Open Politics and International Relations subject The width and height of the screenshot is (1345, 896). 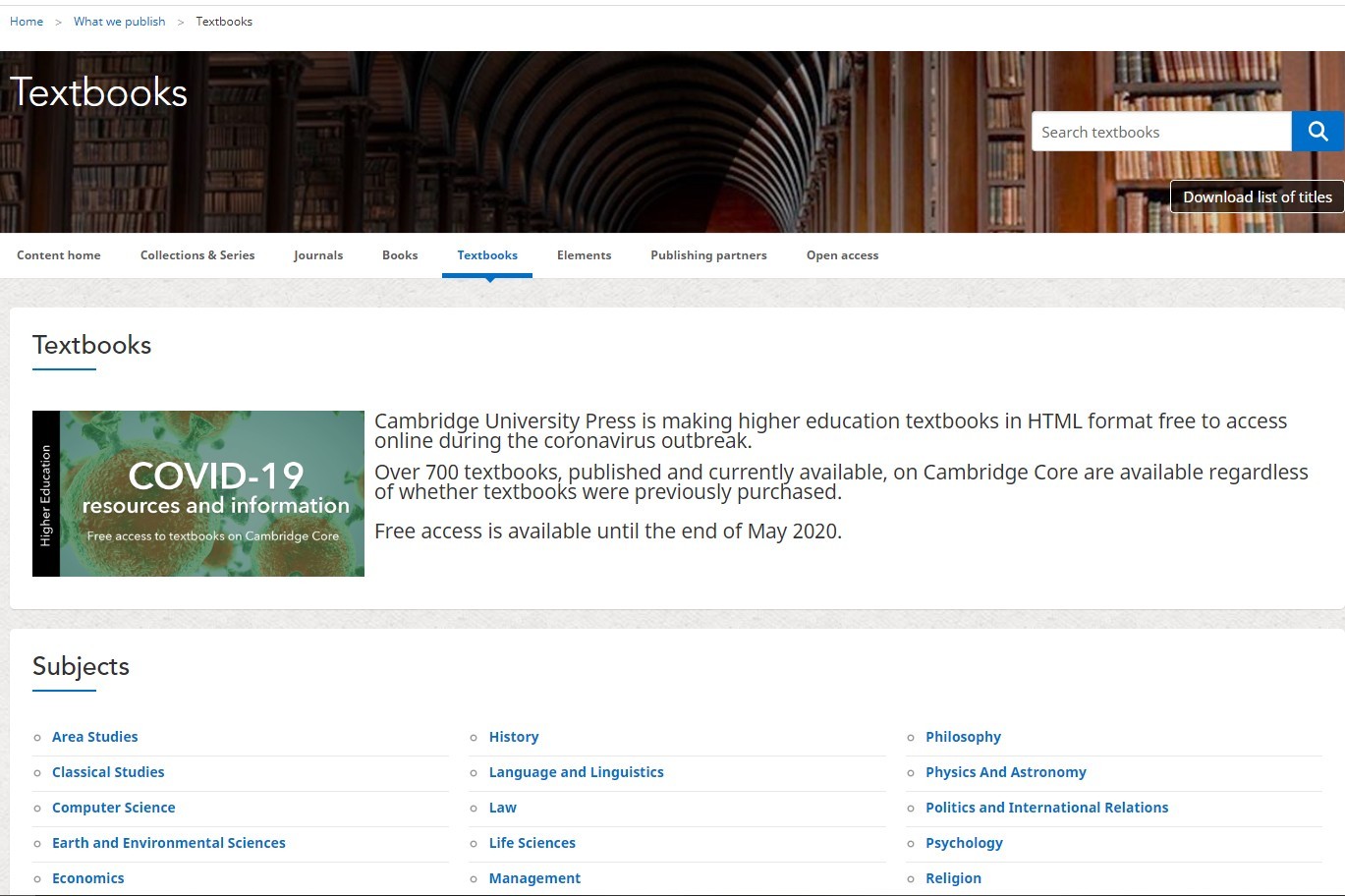(x=1046, y=808)
